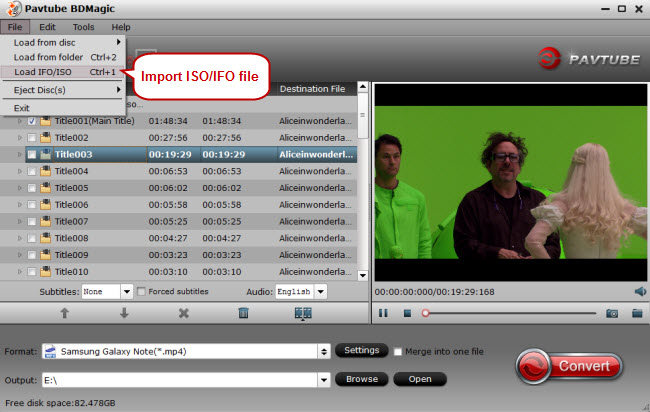The width and height of the screenshot is (650, 412).
Task: Open snapshot folder icon in preview panel
Action: [x=637, y=313]
